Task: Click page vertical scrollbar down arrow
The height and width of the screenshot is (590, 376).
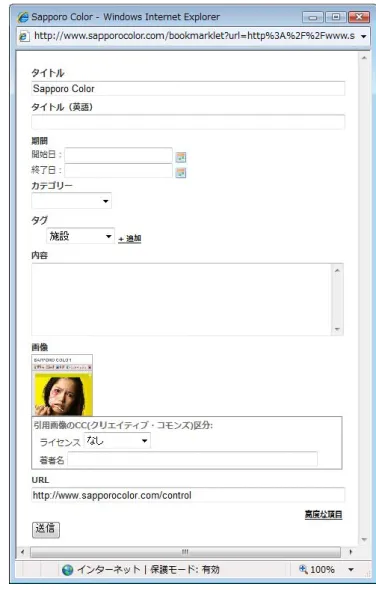Action: tap(364, 540)
